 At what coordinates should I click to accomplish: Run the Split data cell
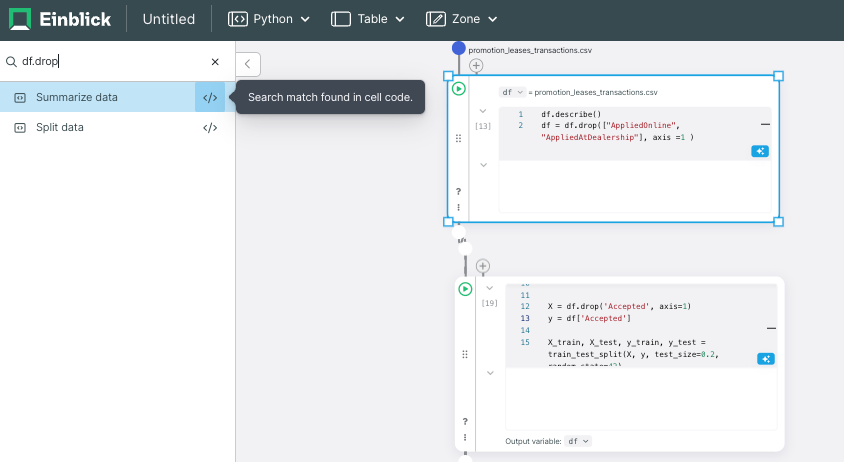pyautogui.click(x=465, y=289)
